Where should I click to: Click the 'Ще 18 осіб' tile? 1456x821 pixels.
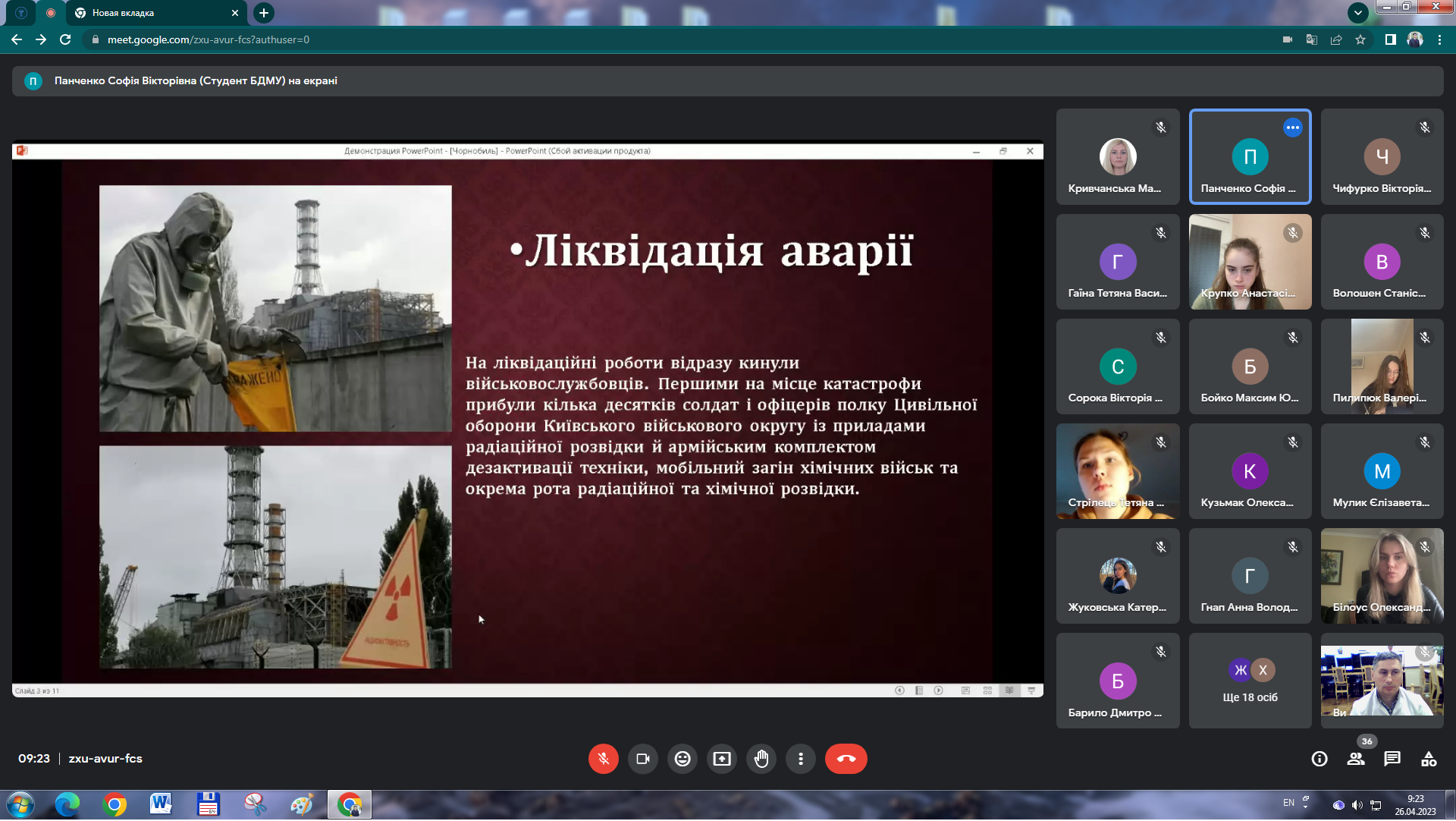[1250, 681]
